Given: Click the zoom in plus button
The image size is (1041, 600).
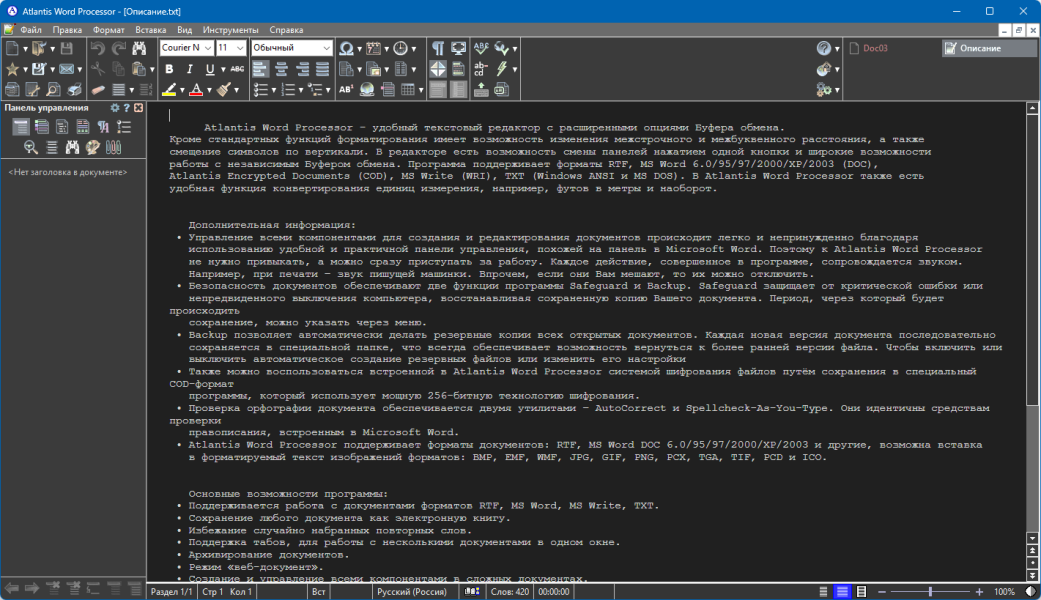Looking at the screenshot, I should [979, 591].
